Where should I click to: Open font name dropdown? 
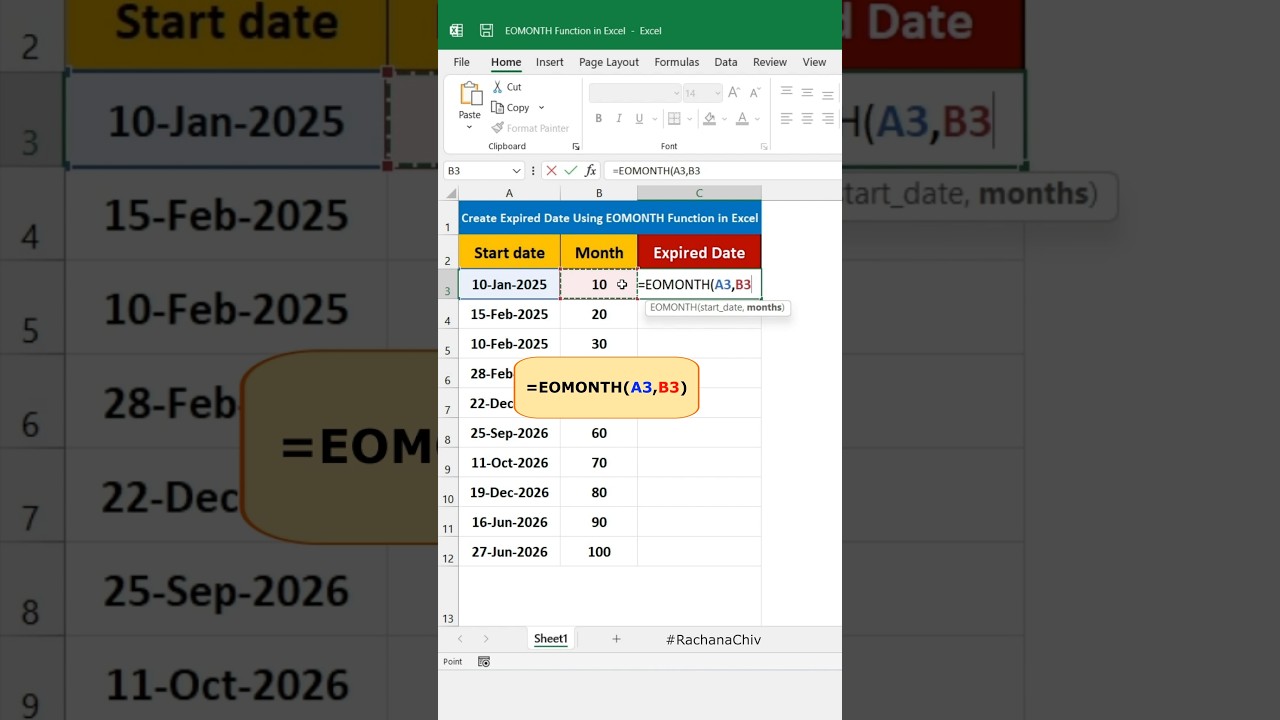tap(676, 93)
